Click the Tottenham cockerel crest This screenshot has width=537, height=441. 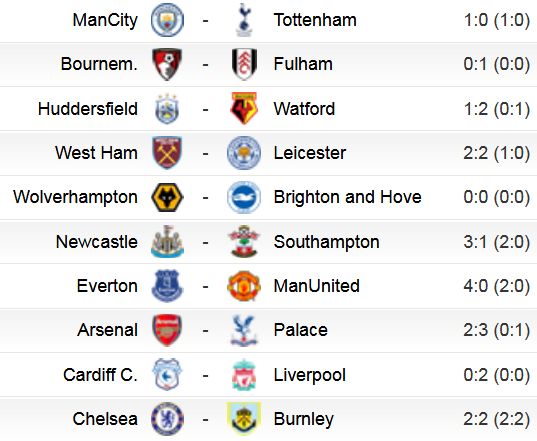[244, 20]
